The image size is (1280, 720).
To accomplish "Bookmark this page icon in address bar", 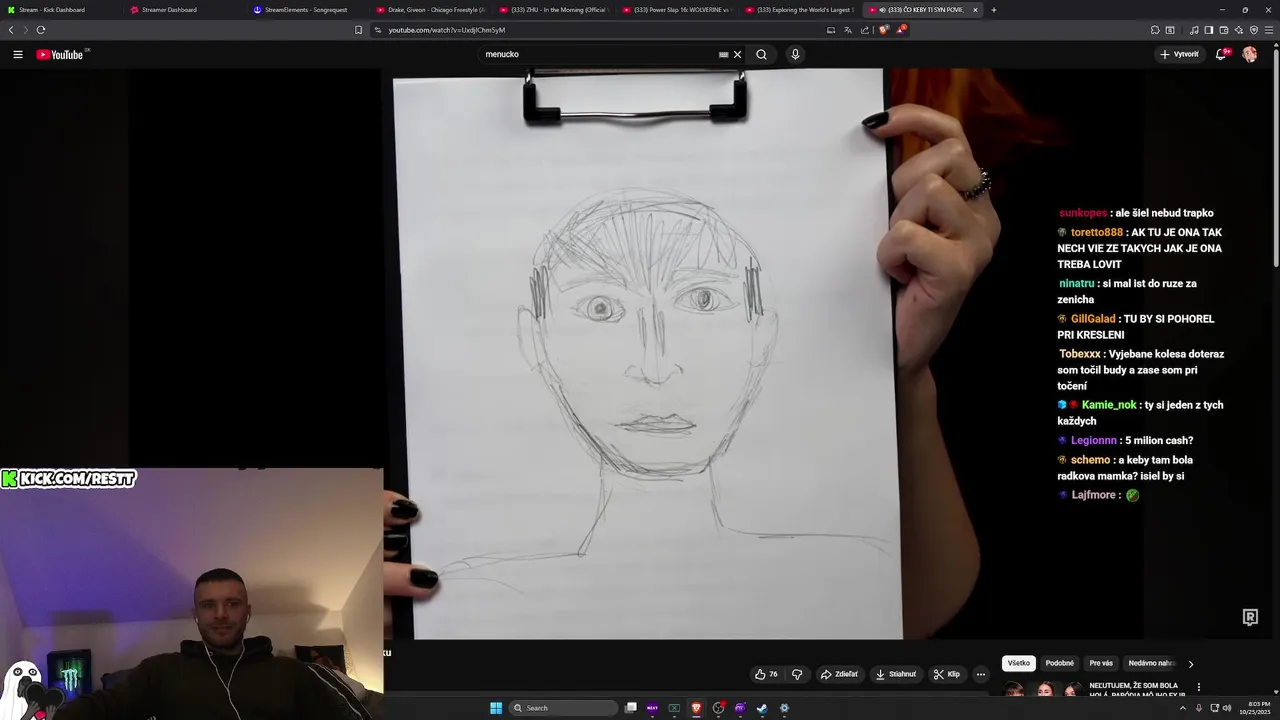I will [358, 30].
